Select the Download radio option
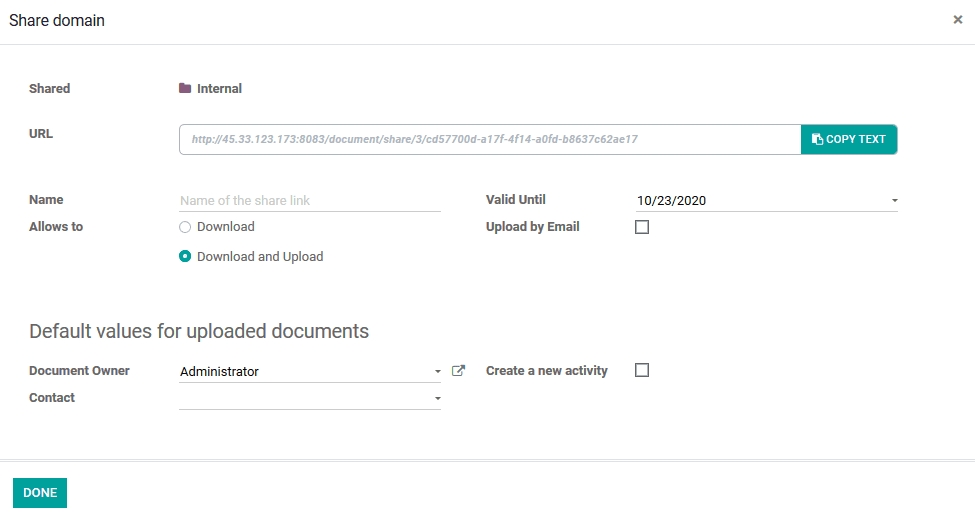The height and width of the screenshot is (525, 975). (185, 227)
